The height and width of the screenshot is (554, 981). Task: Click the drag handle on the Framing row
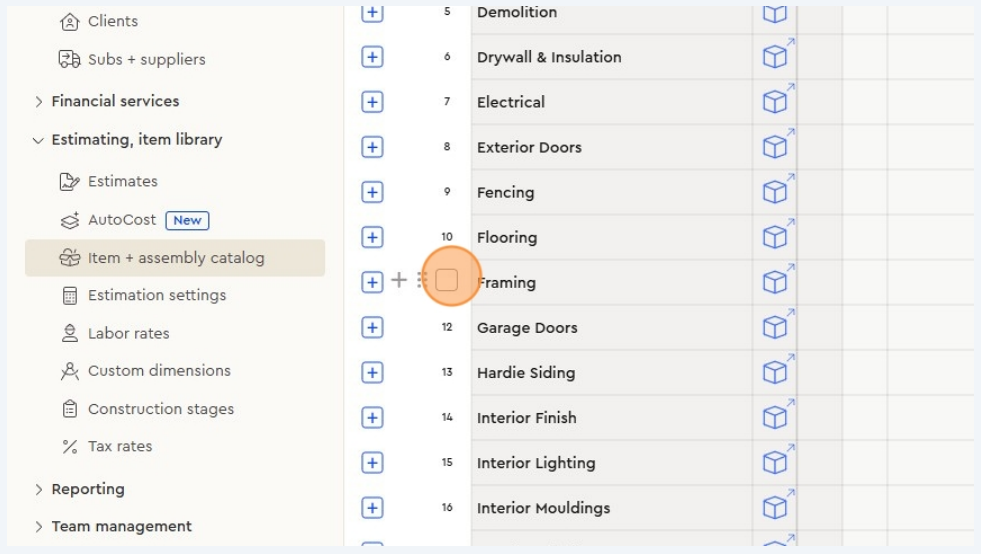pos(421,281)
